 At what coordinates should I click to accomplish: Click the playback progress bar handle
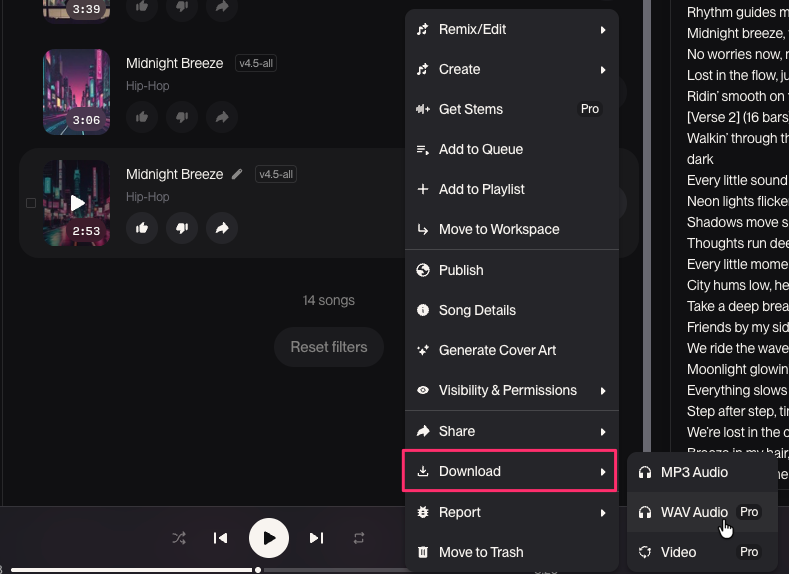[x=258, y=570]
